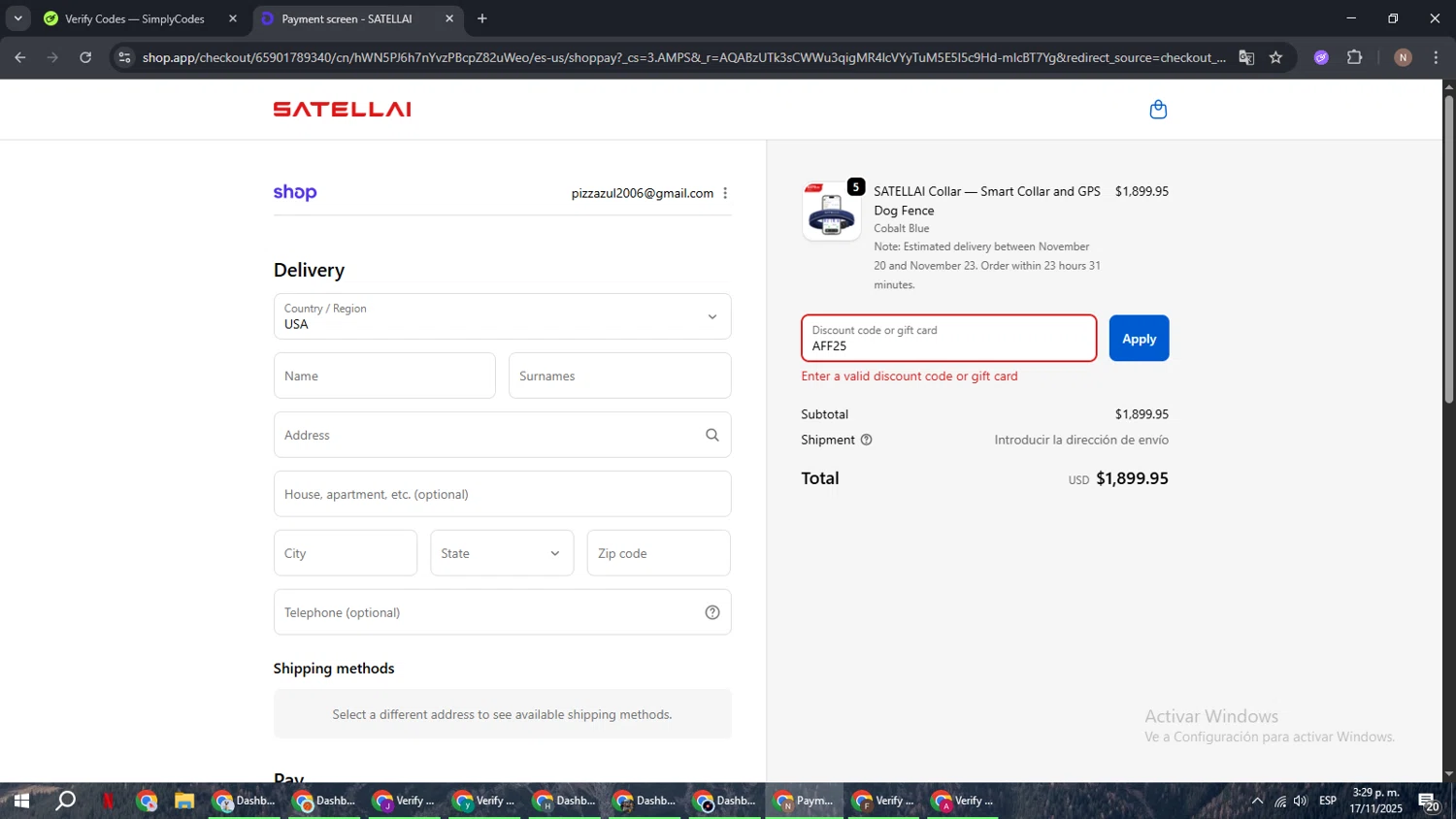Click help icon in Telephone field
The image size is (1456, 819).
coord(712,612)
